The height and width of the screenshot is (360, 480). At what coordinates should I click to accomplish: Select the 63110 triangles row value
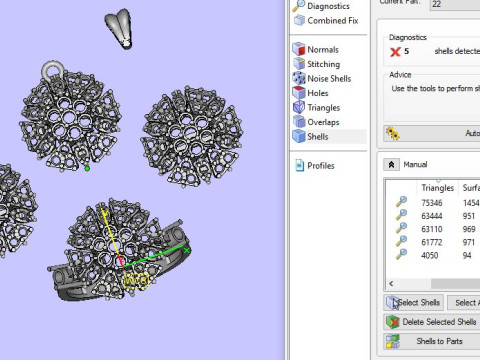point(432,229)
